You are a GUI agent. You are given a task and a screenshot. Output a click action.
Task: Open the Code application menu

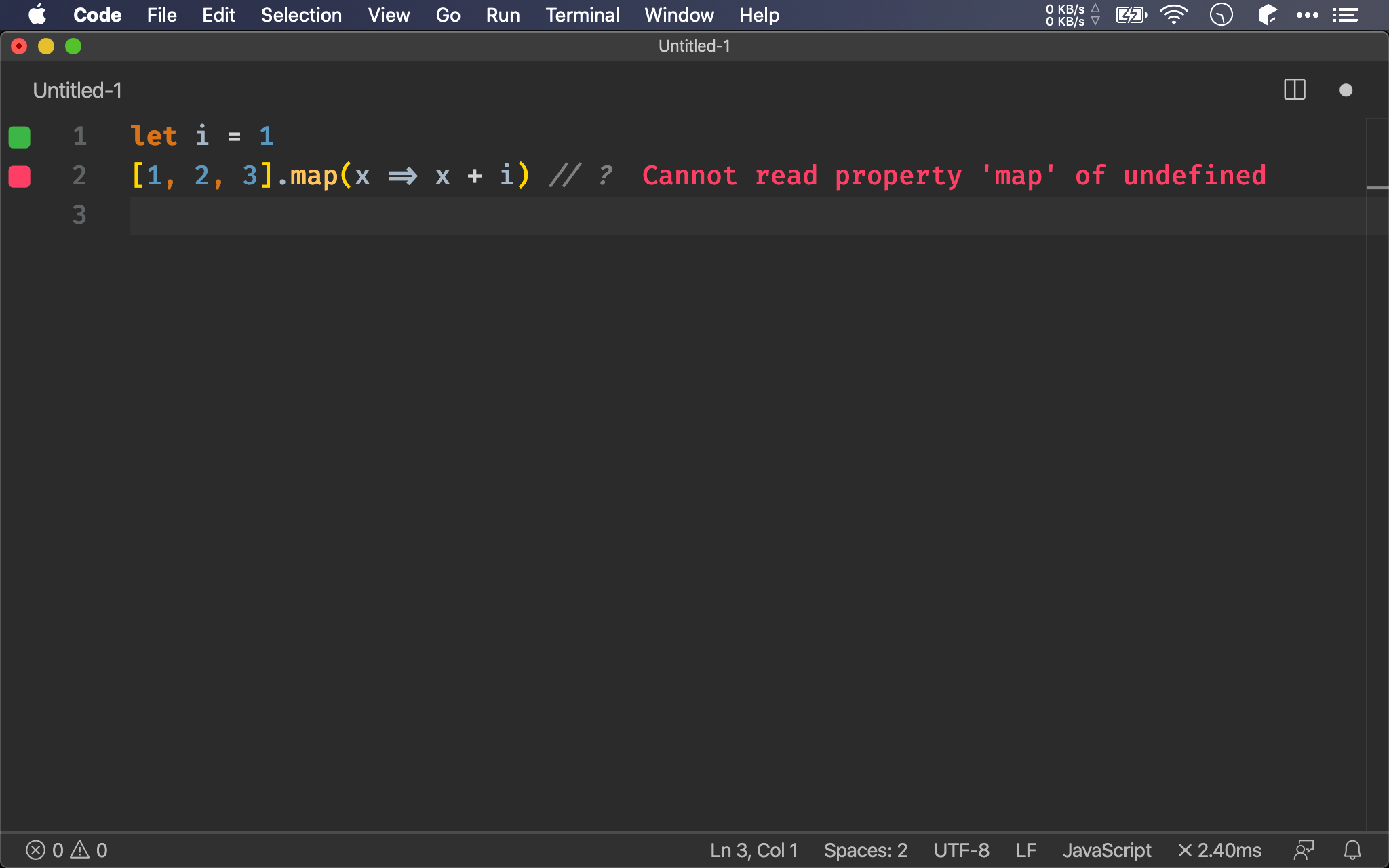pos(97,15)
